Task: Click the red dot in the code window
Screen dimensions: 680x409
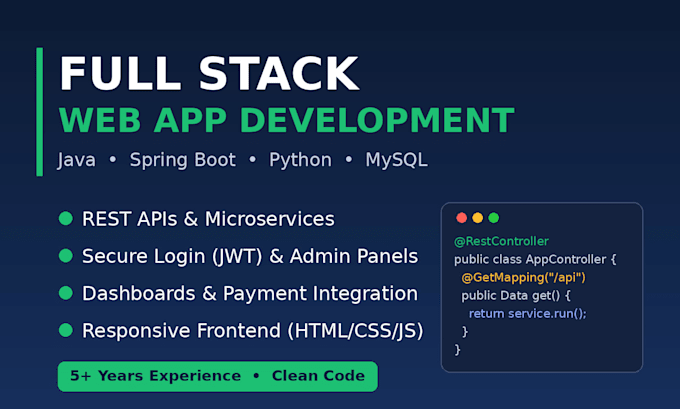Action: pyautogui.click(x=461, y=218)
